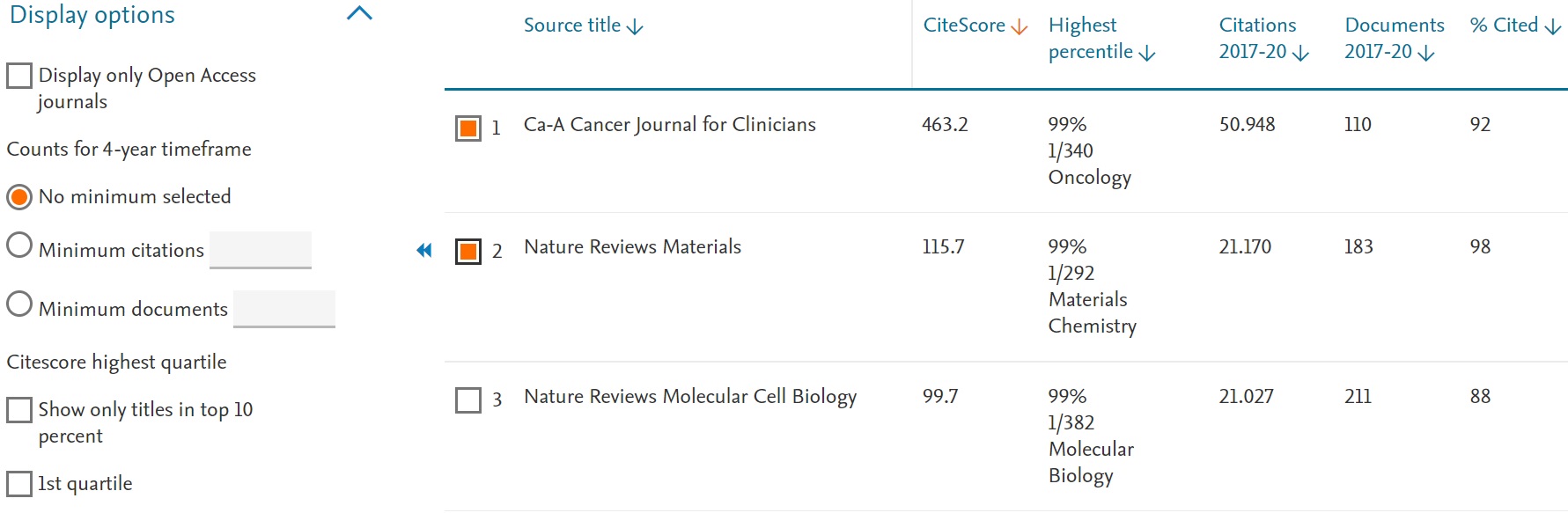Select the Nature Reviews Molecular Cell Biology checkbox
1568x513 pixels.
468,400
